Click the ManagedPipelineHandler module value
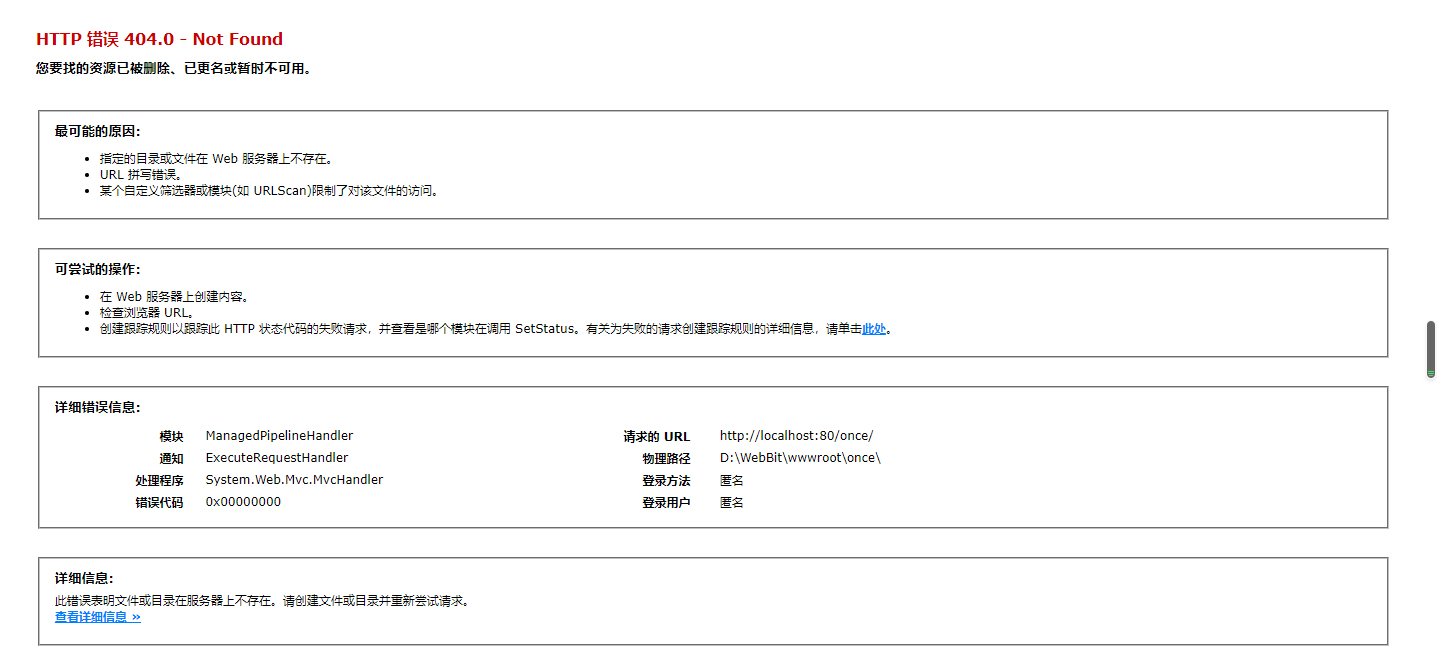The width and height of the screenshot is (1437, 661). tap(279, 436)
